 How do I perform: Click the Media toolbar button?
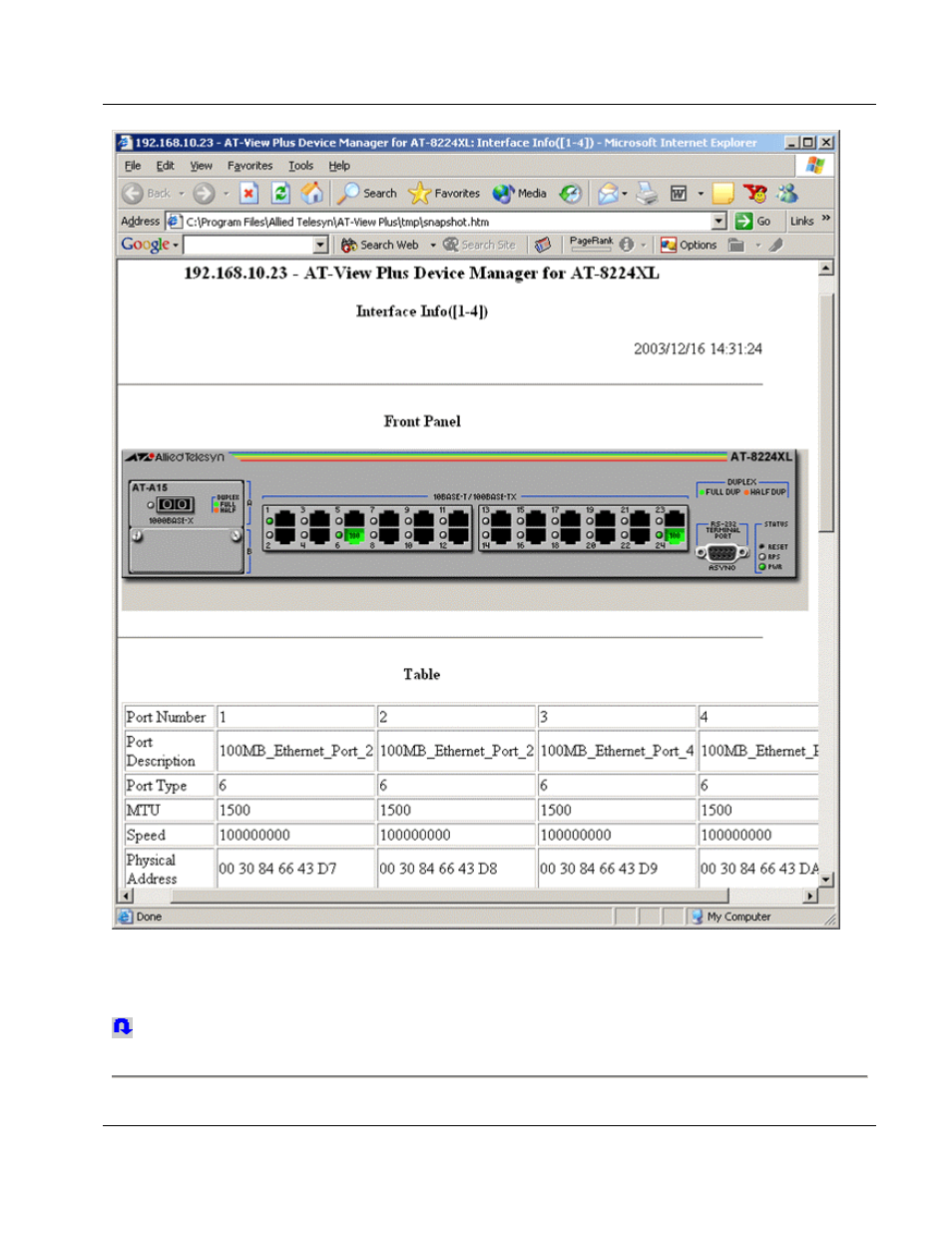coord(519,194)
